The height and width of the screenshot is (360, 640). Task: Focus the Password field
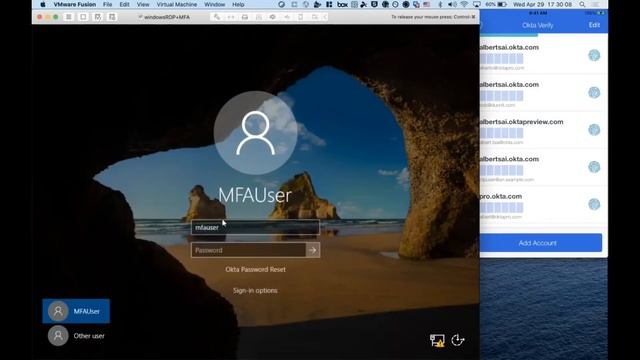tap(248, 250)
